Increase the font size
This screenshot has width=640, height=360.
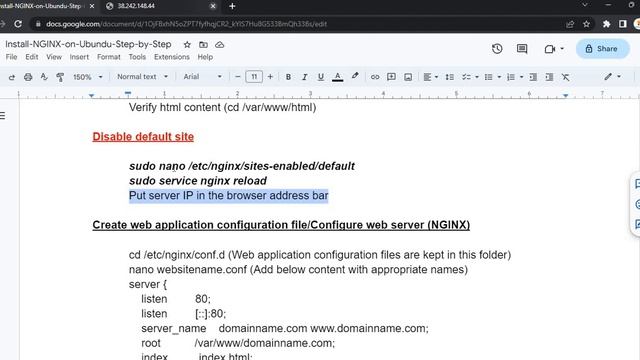[x=270, y=76]
